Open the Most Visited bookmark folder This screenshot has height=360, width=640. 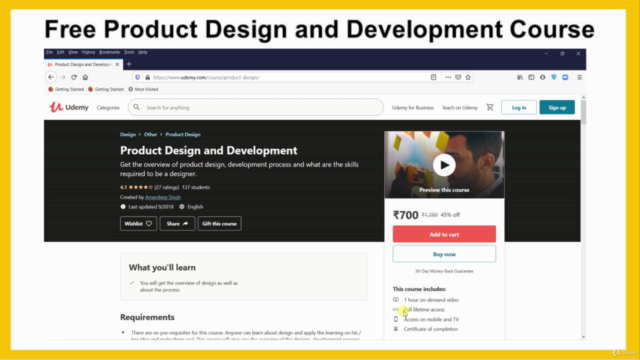[143, 89]
